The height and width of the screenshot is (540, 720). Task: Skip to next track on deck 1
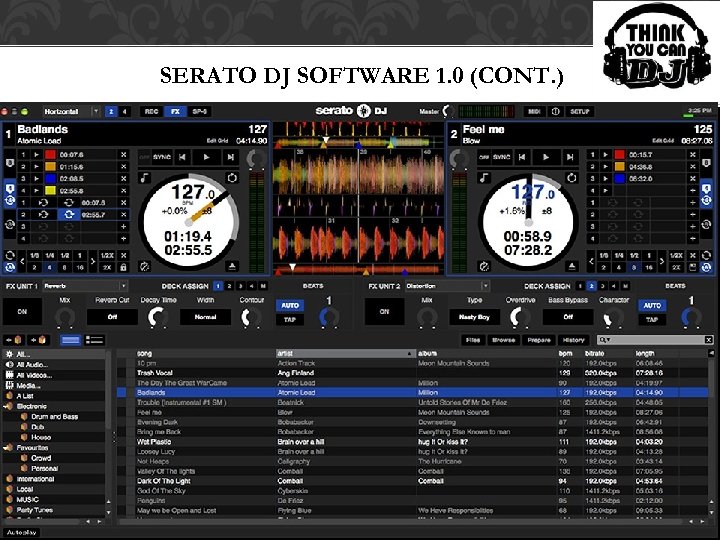point(231,157)
